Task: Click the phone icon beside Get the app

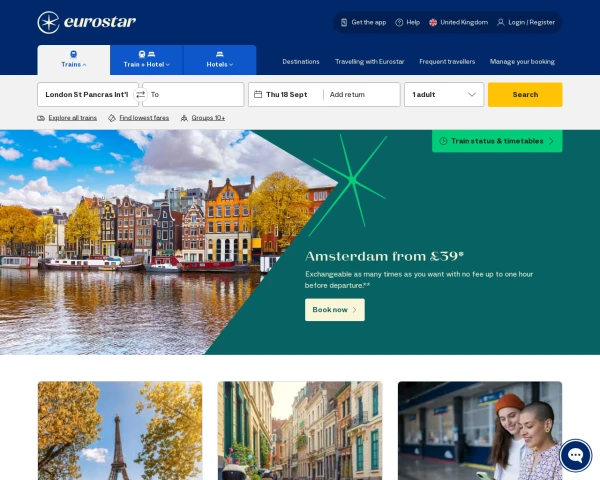Action: tap(344, 22)
